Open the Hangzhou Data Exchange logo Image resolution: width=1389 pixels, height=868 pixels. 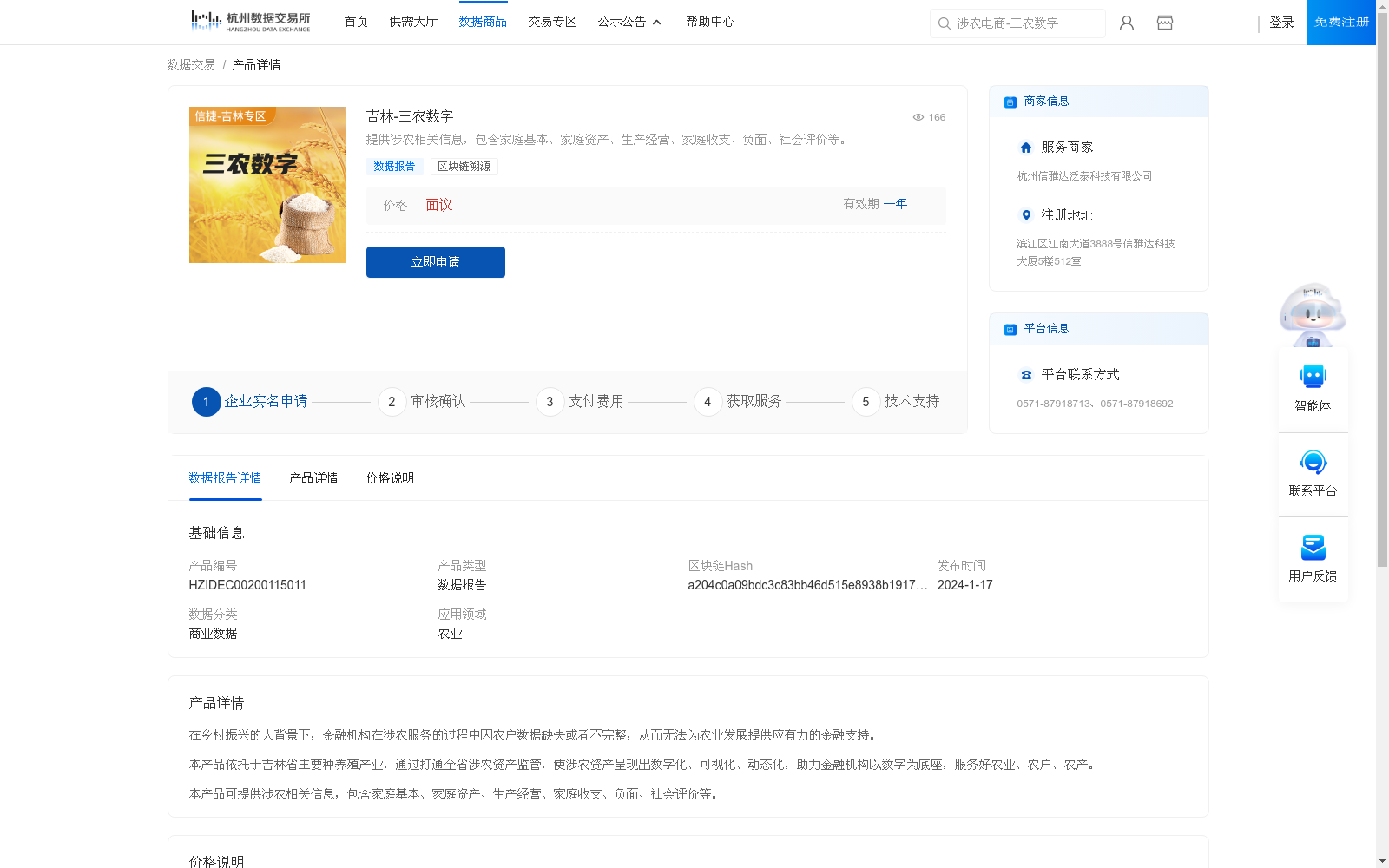250,21
